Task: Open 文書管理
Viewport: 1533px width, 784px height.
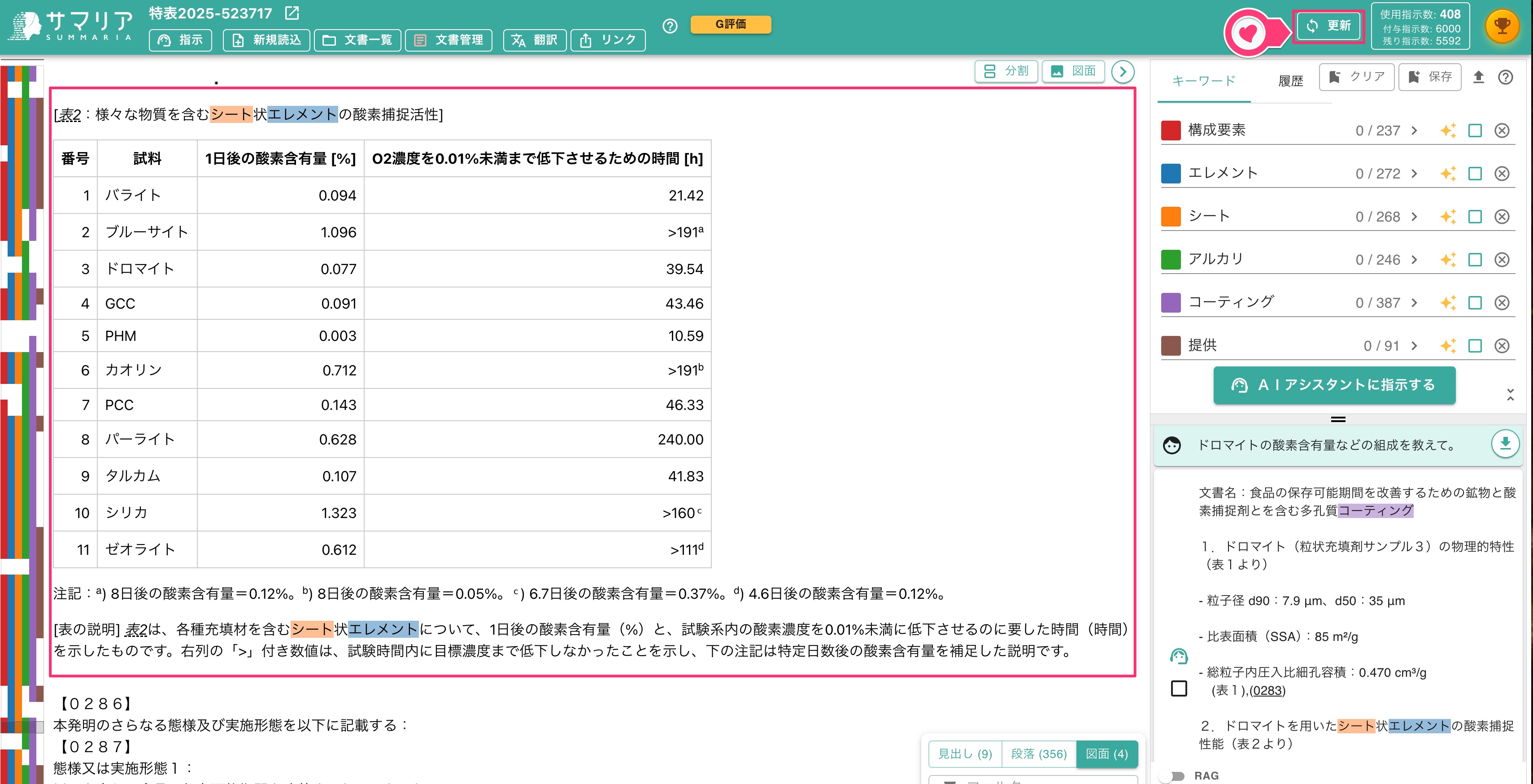Action: coord(449,40)
